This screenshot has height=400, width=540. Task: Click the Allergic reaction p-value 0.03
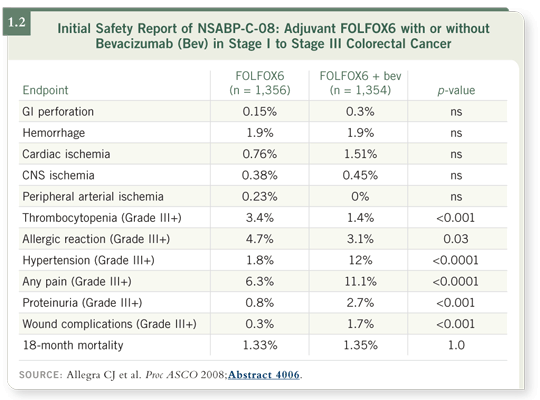pyautogui.click(x=456, y=239)
